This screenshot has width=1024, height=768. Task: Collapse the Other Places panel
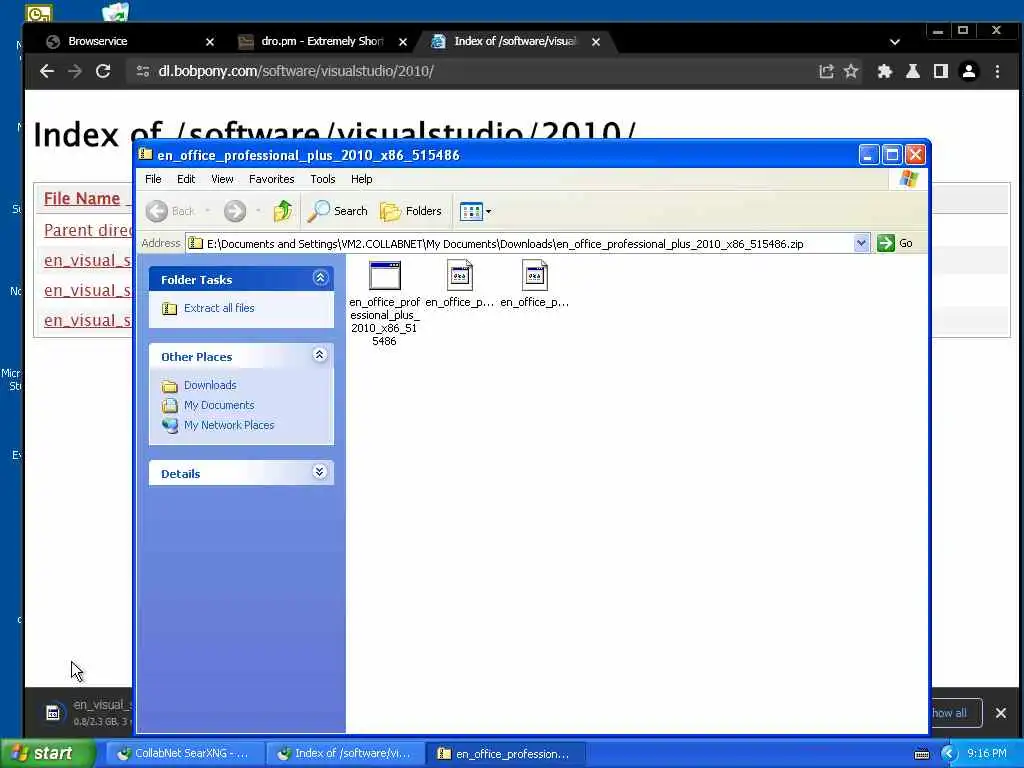click(x=319, y=355)
